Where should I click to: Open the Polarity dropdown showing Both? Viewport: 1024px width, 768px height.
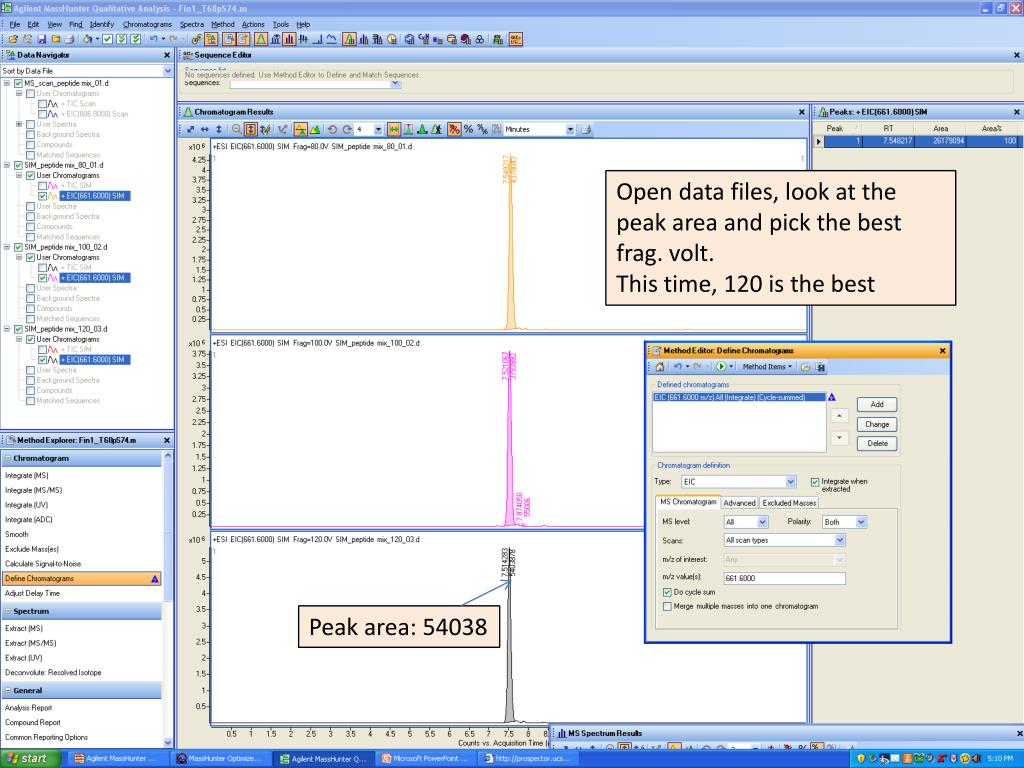click(x=861, y=522)
